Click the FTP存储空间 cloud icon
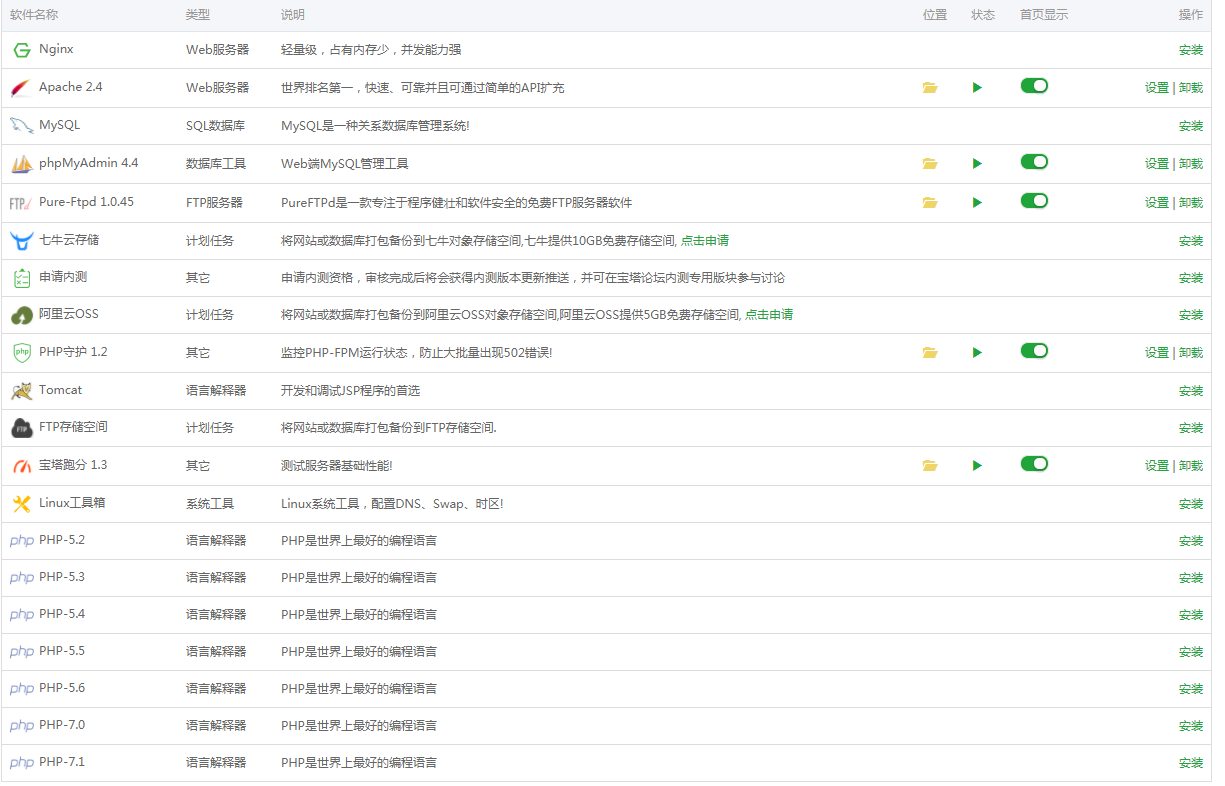1225x786 pixels. [22, 428]
